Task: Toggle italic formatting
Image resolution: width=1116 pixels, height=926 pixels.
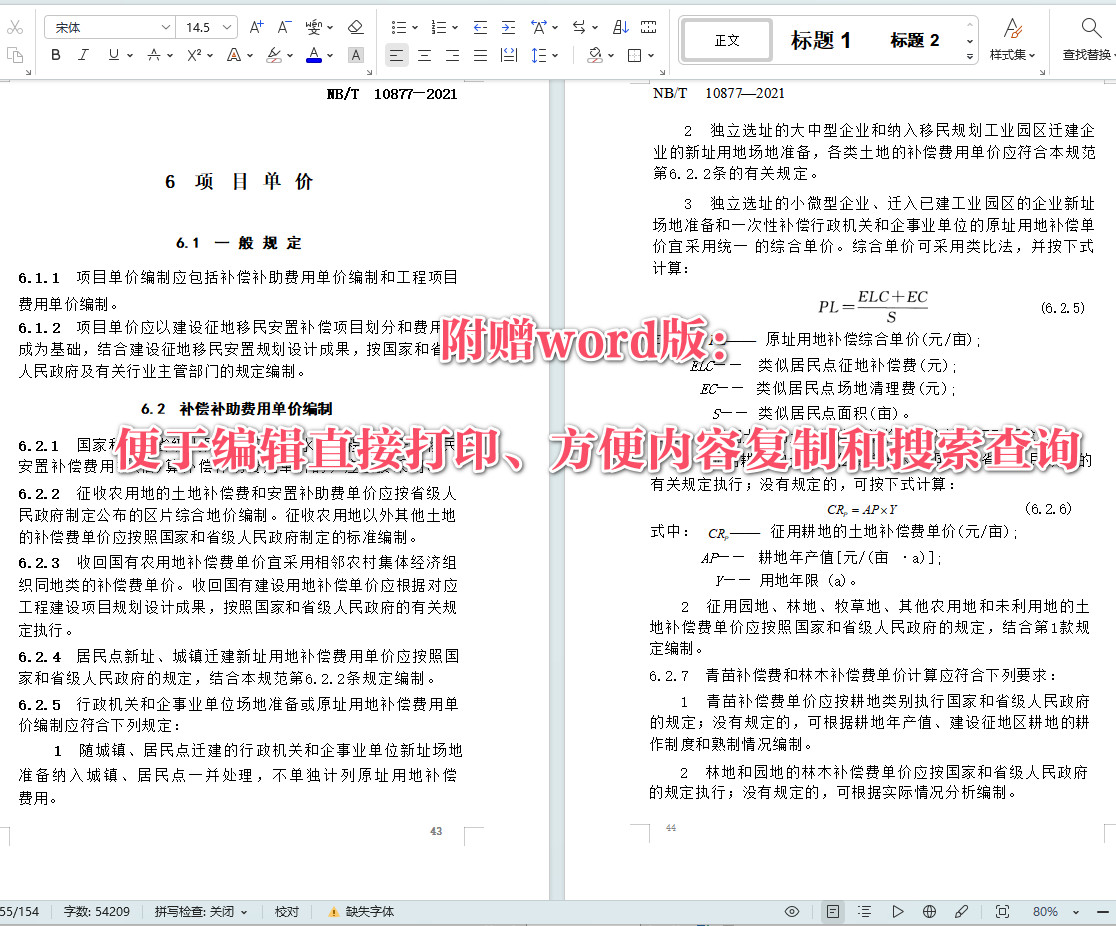Action: tap(84, 55)
